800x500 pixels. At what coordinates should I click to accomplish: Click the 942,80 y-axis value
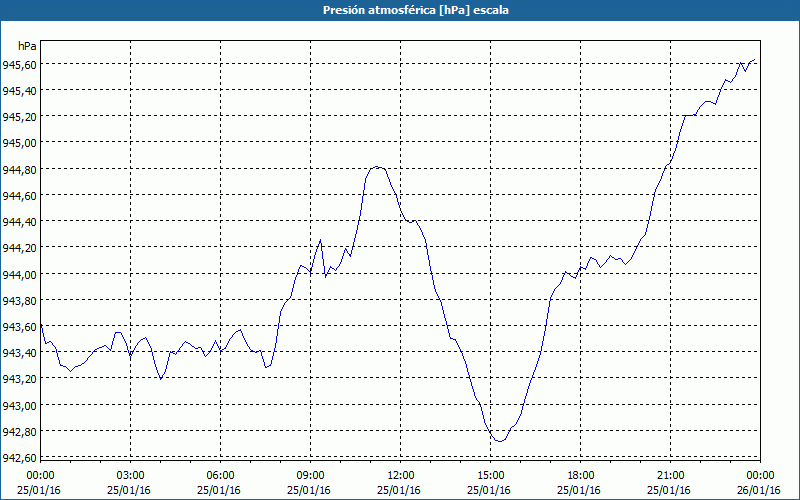click(19, 432)
